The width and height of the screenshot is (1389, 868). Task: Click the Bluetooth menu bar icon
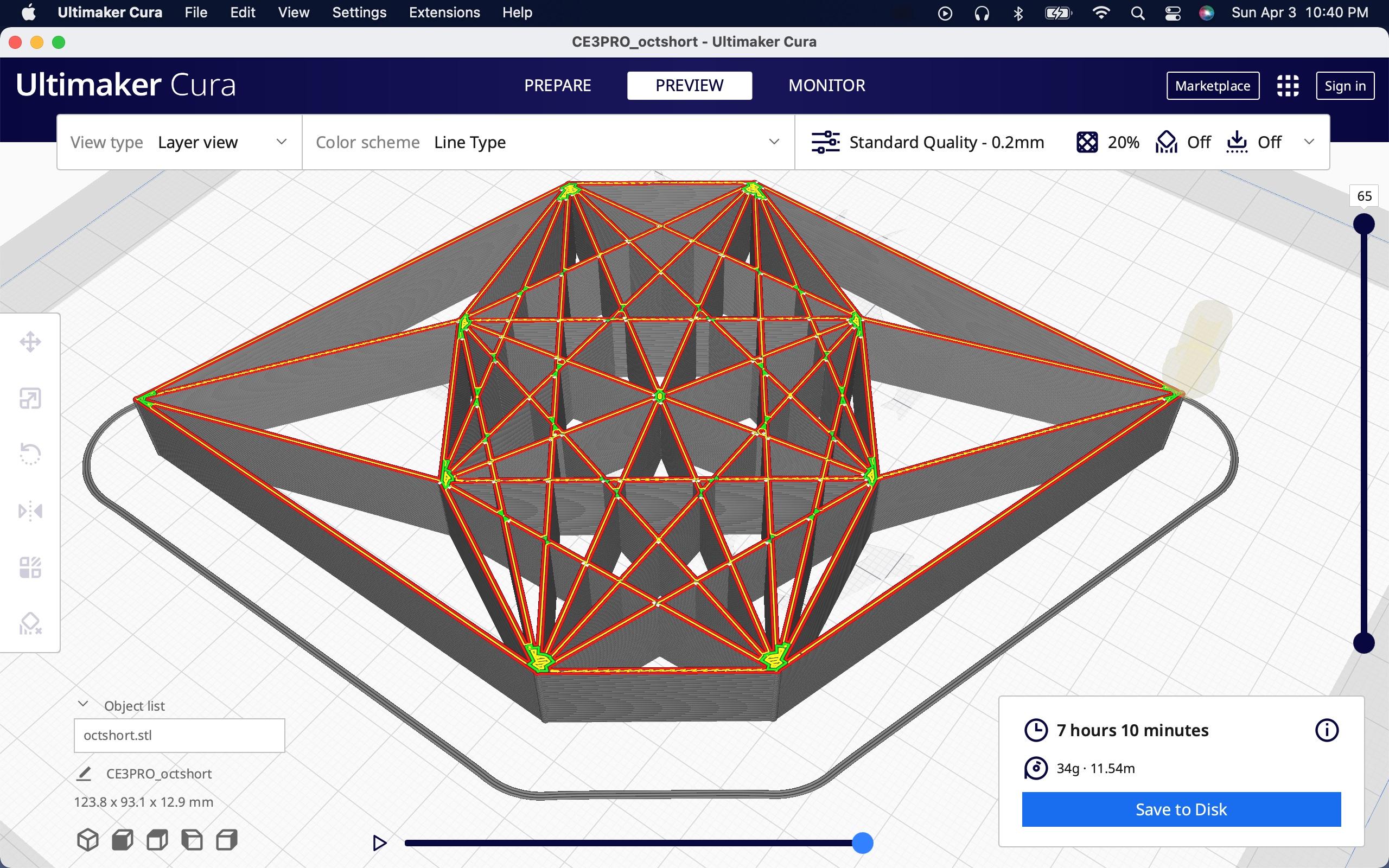pyautogui.click(x=1018, y=12)
